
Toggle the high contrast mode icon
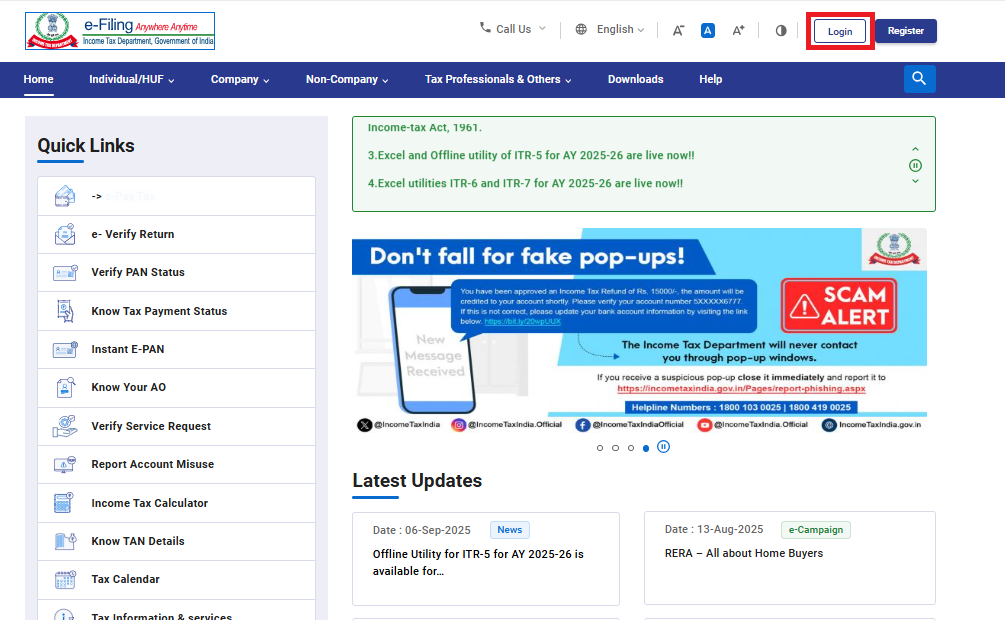781,30
